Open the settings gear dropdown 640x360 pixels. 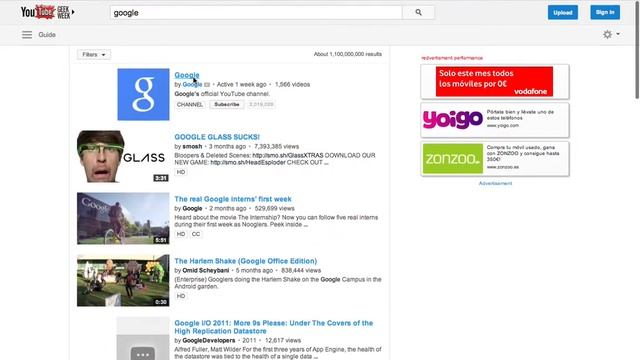click(611, 35)
